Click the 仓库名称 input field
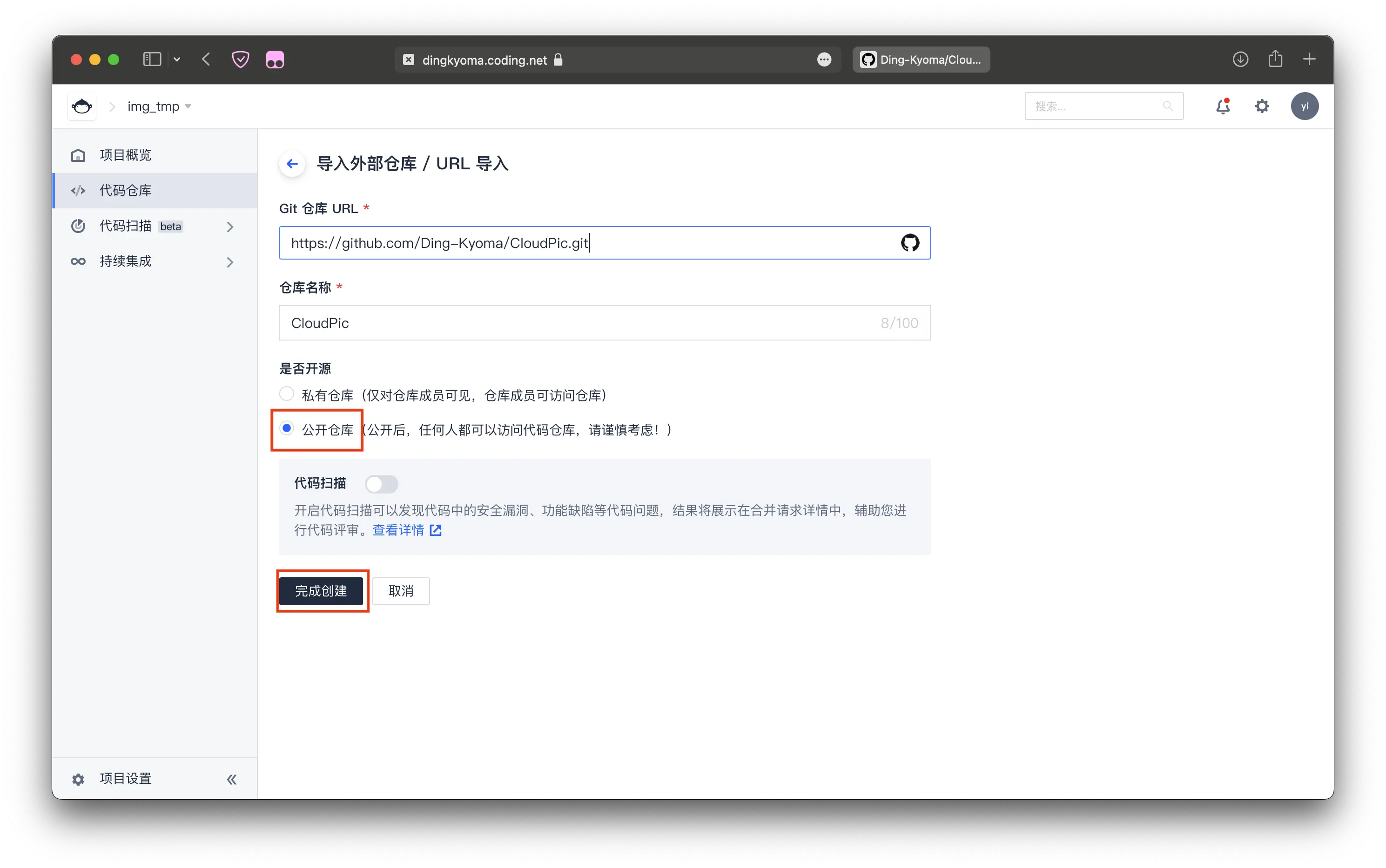 click(580, 323)
